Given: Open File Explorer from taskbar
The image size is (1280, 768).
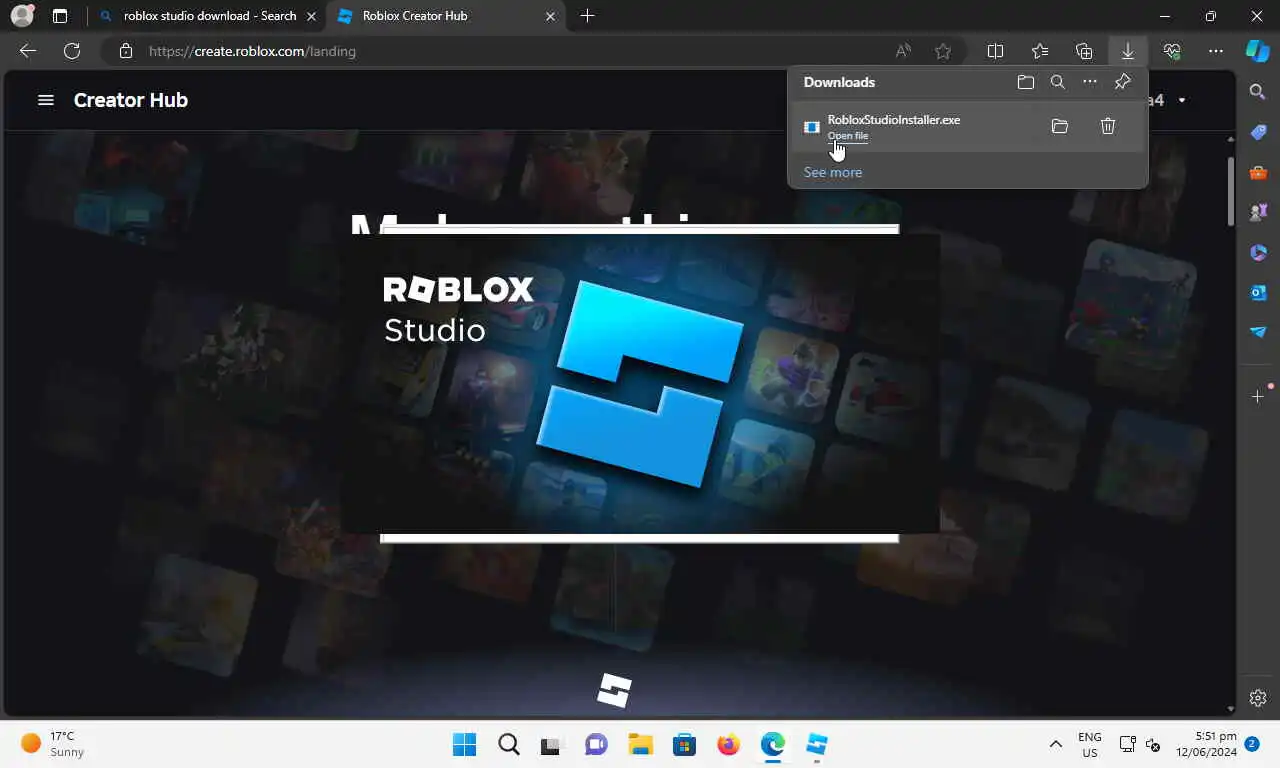Looking at the screenshot, I should (x=640, y=745).
